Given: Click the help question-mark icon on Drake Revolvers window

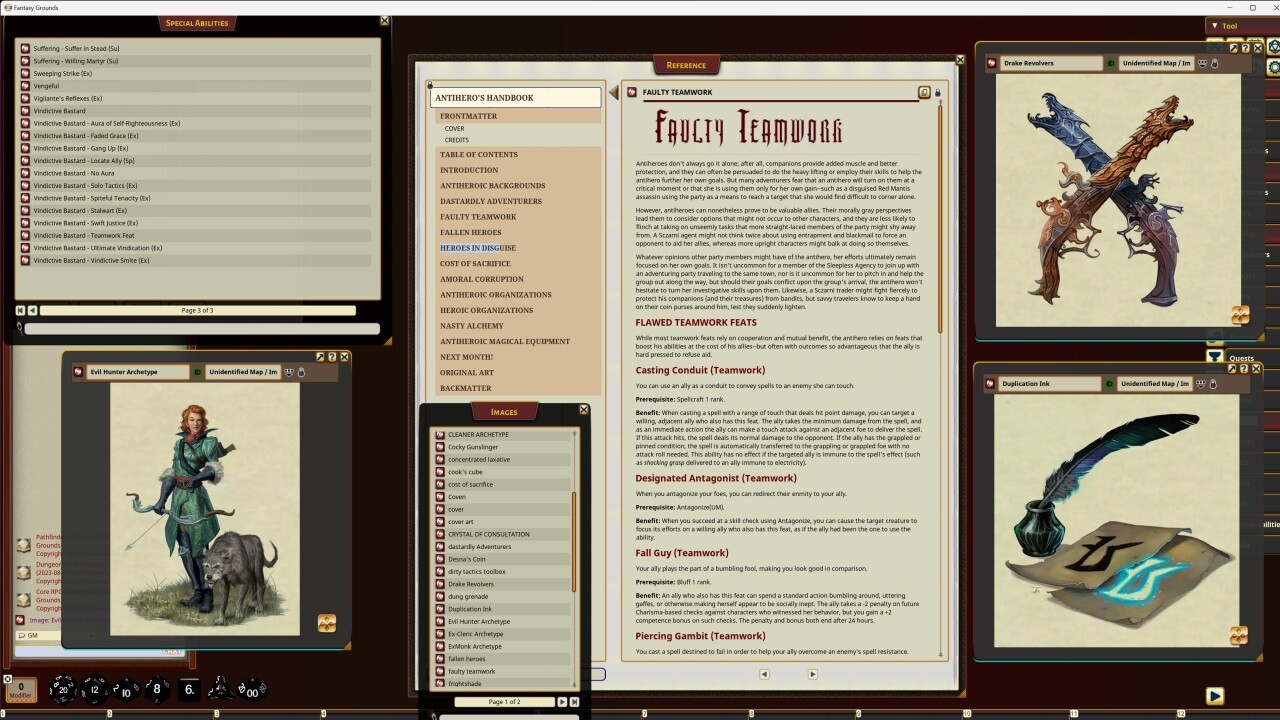Looking at the screenshot, I should [x=1244, y=47].
